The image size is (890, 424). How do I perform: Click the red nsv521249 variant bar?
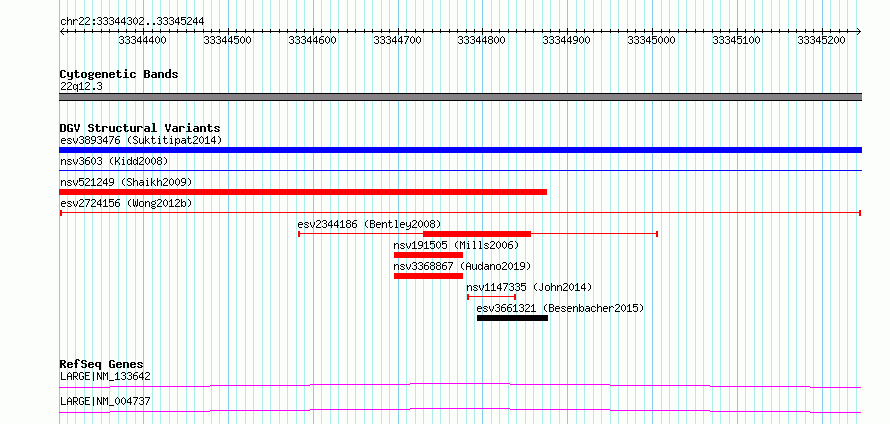[303, 192]
